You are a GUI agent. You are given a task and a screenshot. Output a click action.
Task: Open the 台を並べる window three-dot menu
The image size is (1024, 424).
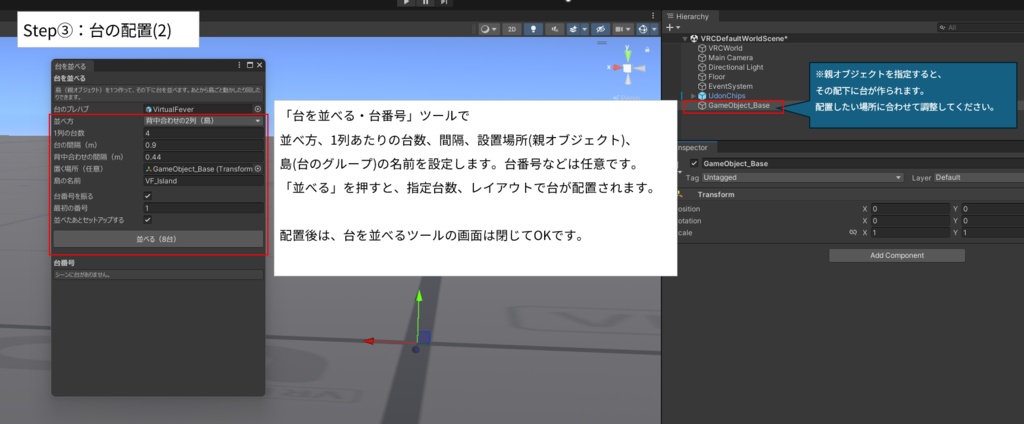point(240,65)
